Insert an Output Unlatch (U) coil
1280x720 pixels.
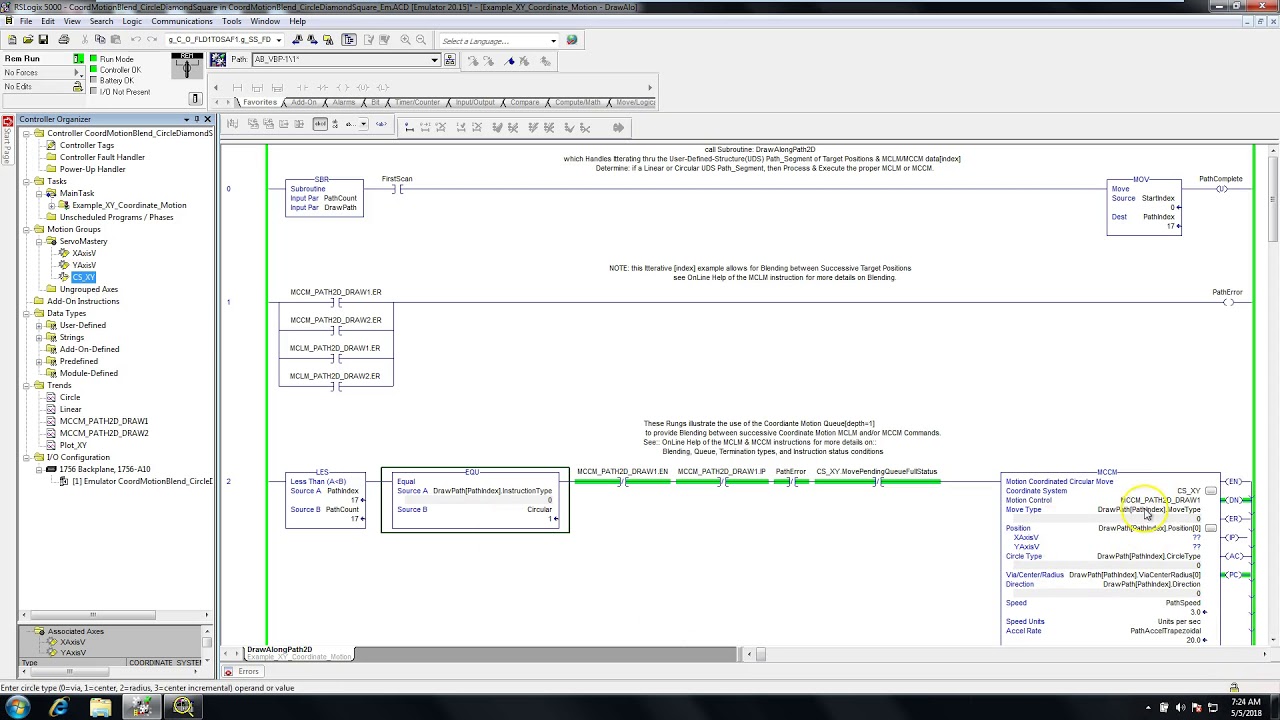[363, 87]
